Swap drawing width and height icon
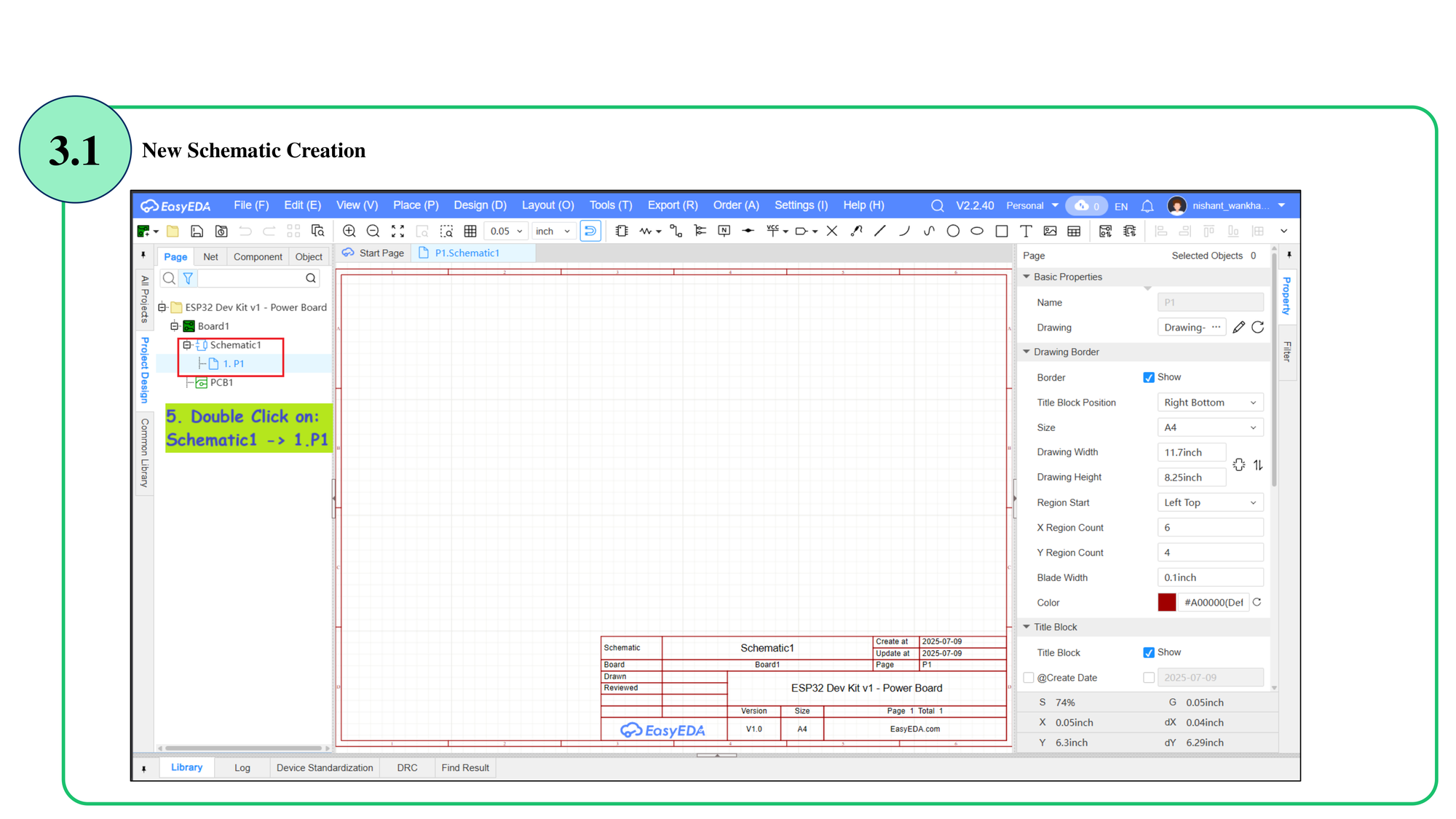 [1258, 465]
